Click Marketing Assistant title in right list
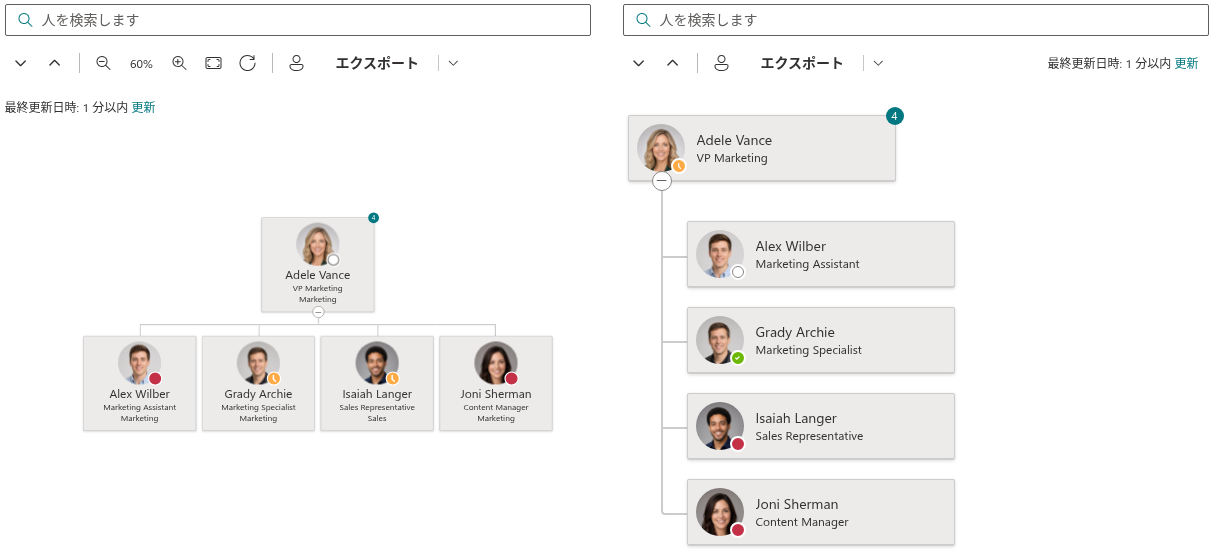The height and width of the screenshot is (560, 1220). click(808, 264)
